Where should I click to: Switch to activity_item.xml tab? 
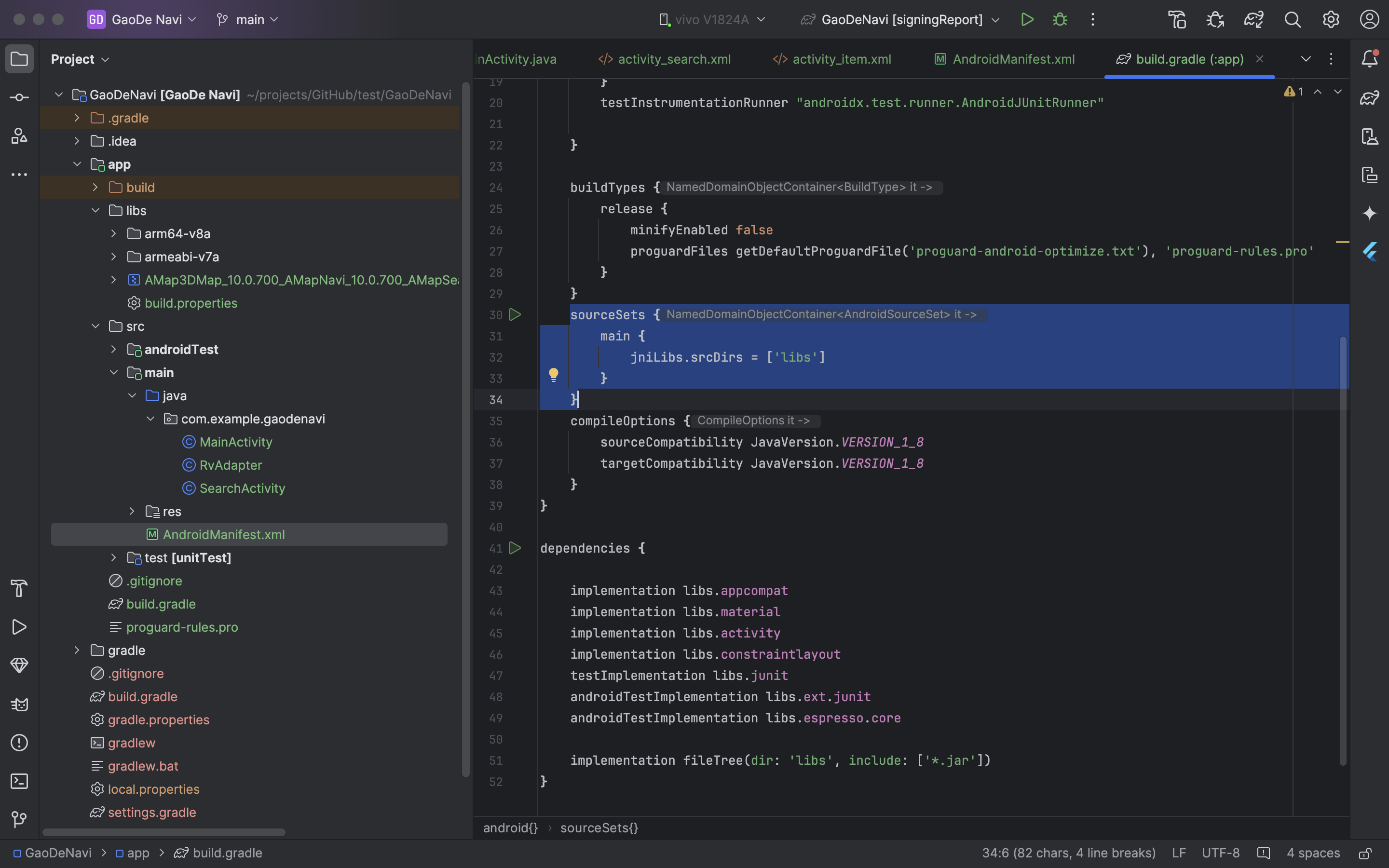(x=832, y=59)
